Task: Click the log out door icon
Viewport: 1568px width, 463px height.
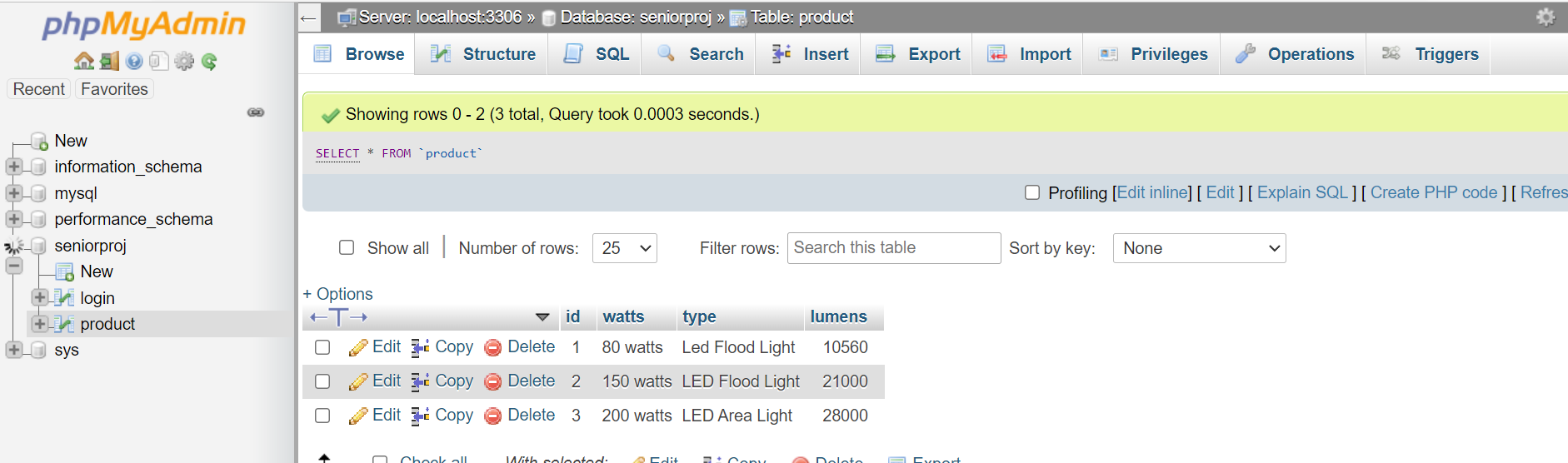Action: coord(109,61)
